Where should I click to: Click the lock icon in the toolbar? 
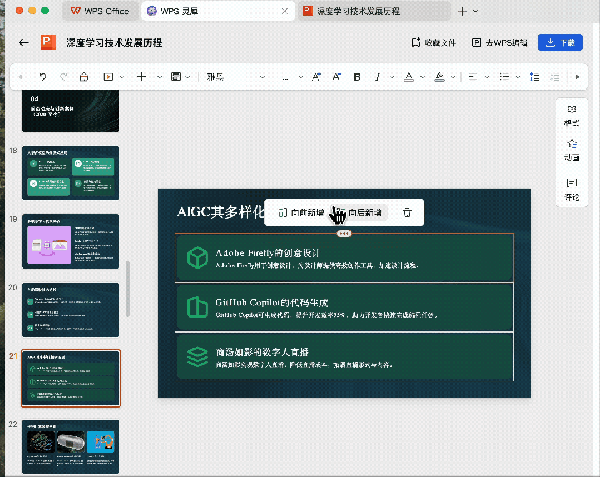click(x=84, y=77)
